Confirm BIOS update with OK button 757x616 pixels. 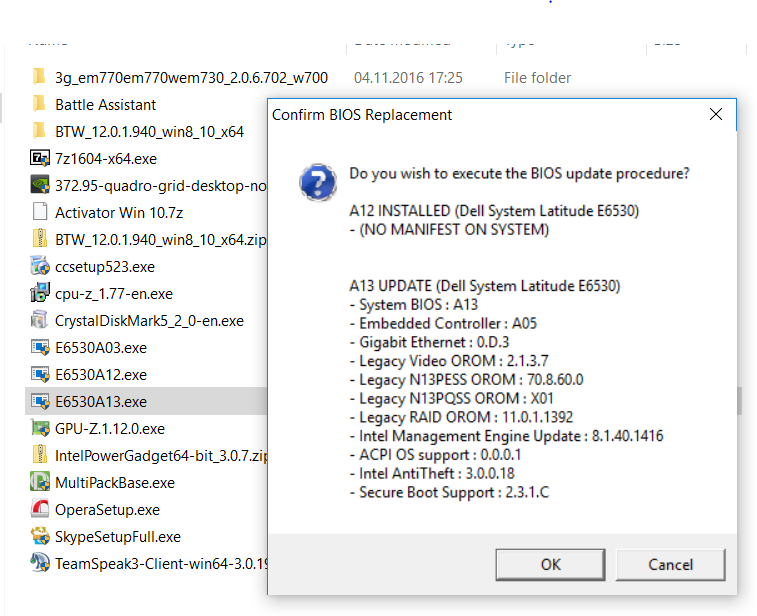[550, 565]
